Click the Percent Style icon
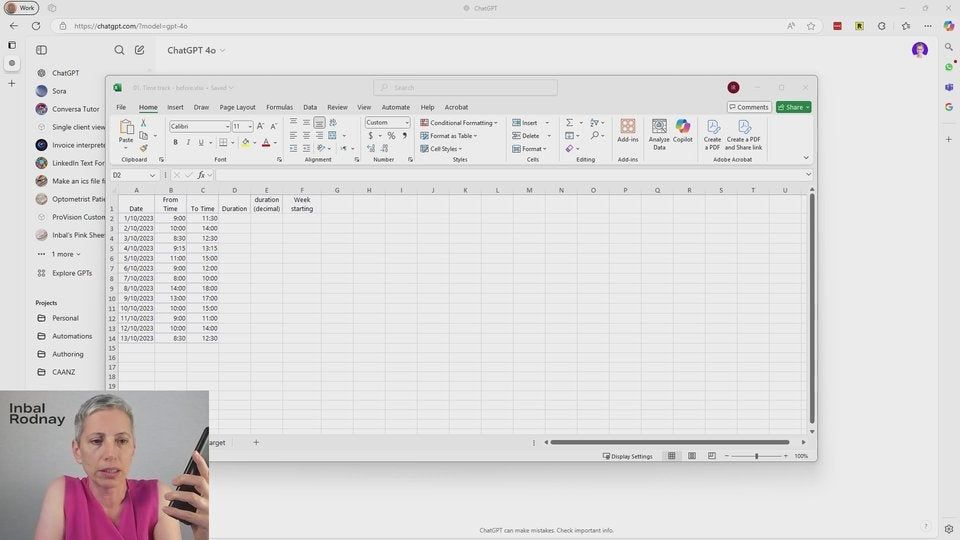The height and width of the screenshot is (540, 960). [x=391, y=136]
